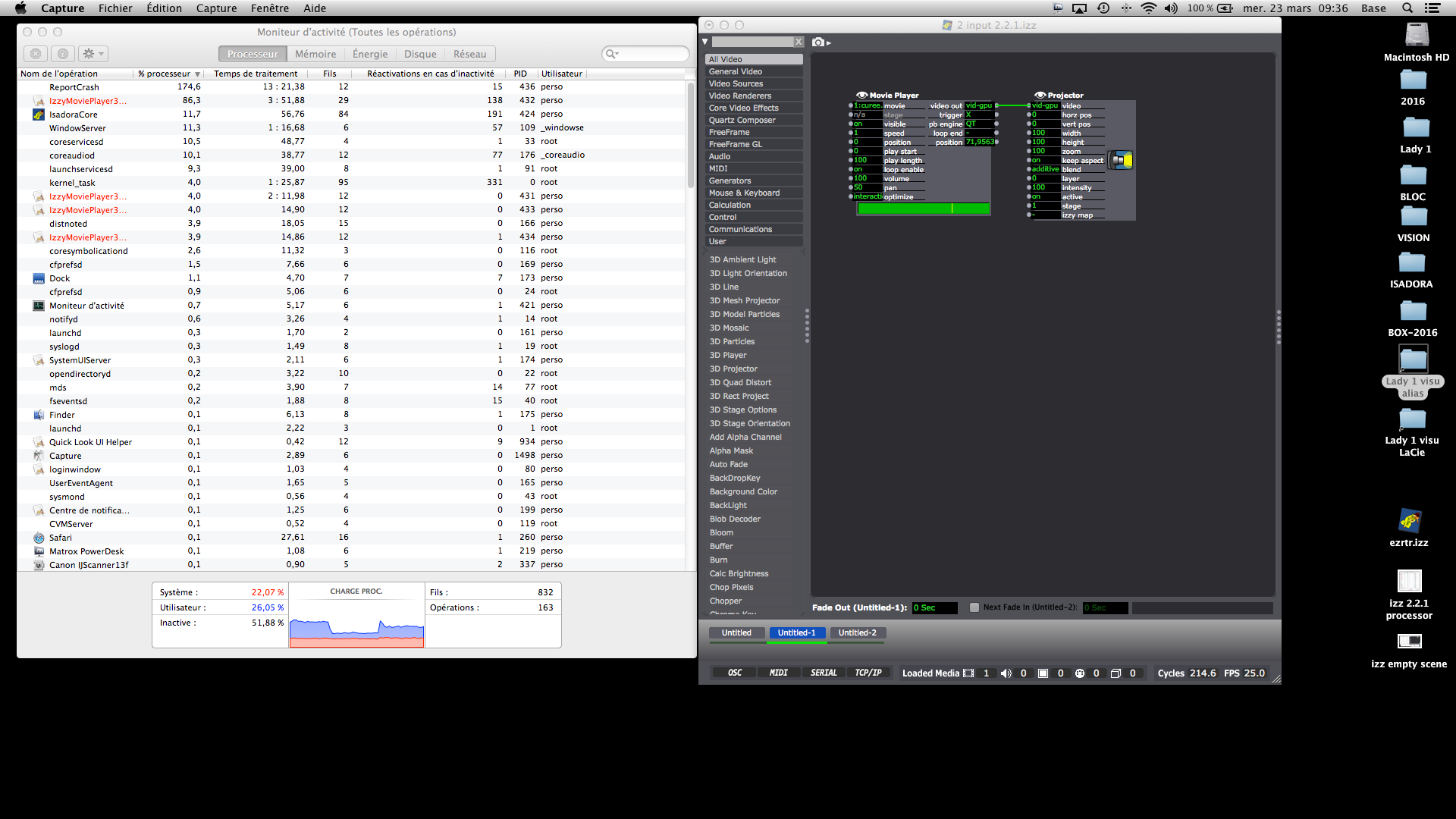Image resolution: width=1456 pixels, height=819 pixels.
Task: Select the Untitled-2 scene tab
Action: click(856, 632)
